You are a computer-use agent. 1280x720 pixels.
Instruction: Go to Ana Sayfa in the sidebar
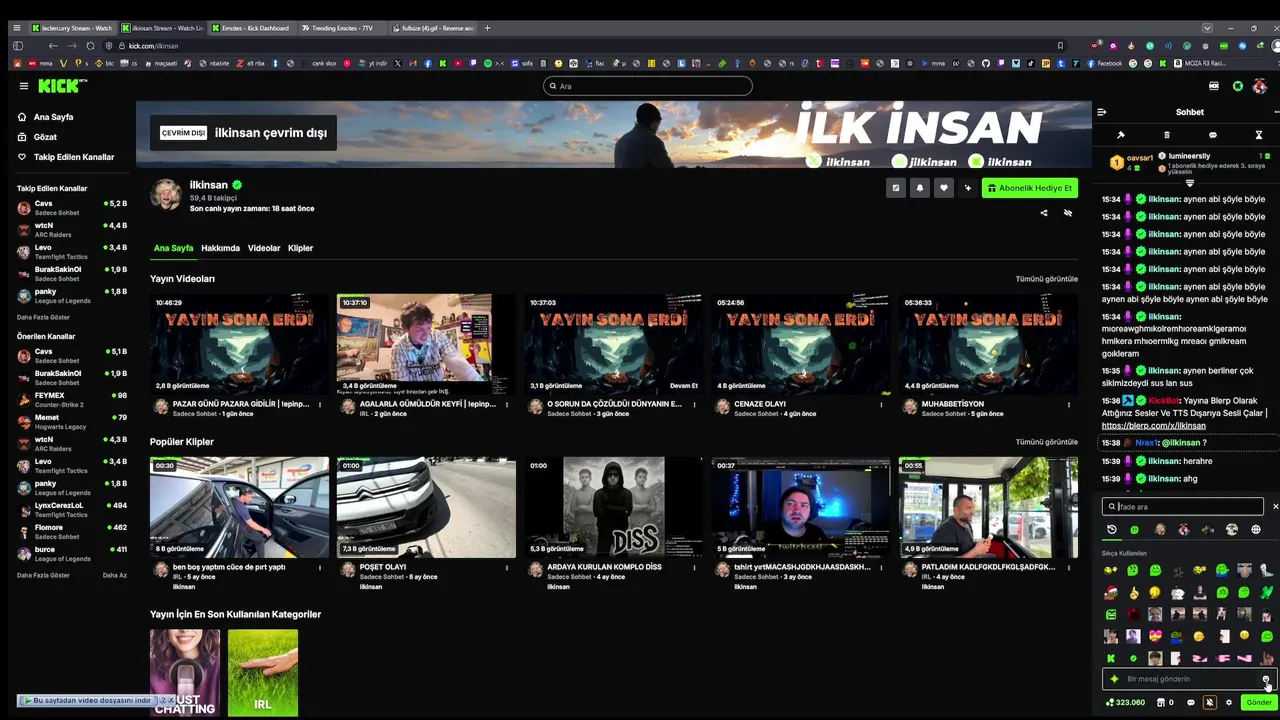tap(52, 117)
